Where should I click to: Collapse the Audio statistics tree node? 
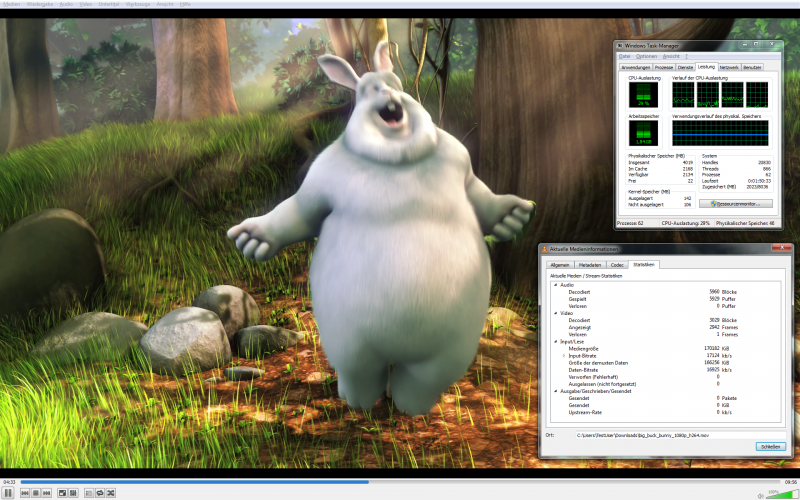click(x=556, y=285)
